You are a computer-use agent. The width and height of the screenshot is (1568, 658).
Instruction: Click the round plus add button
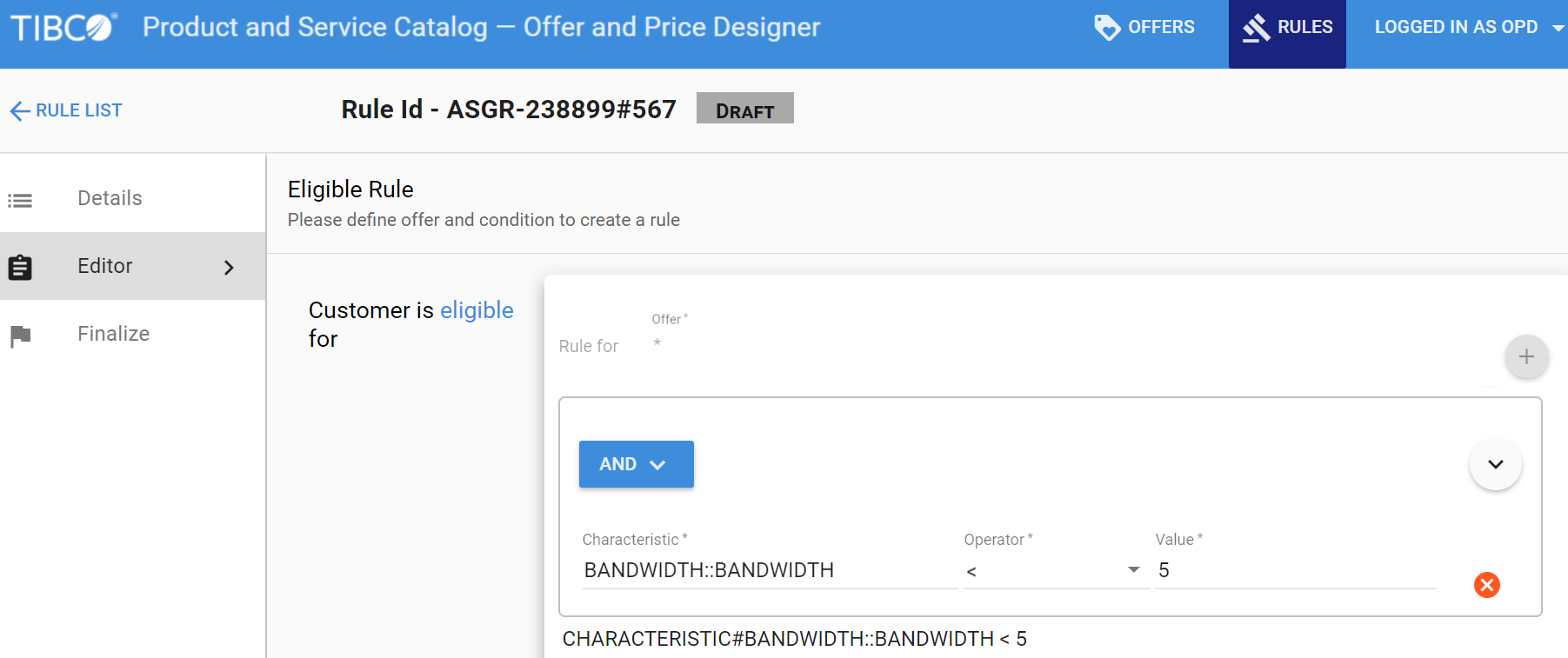coord(1526,356)
